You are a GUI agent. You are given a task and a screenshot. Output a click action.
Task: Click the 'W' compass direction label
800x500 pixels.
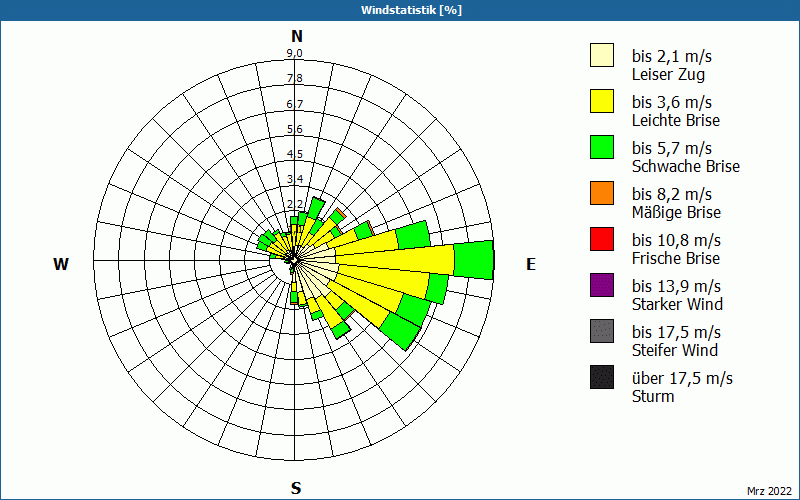61,264
